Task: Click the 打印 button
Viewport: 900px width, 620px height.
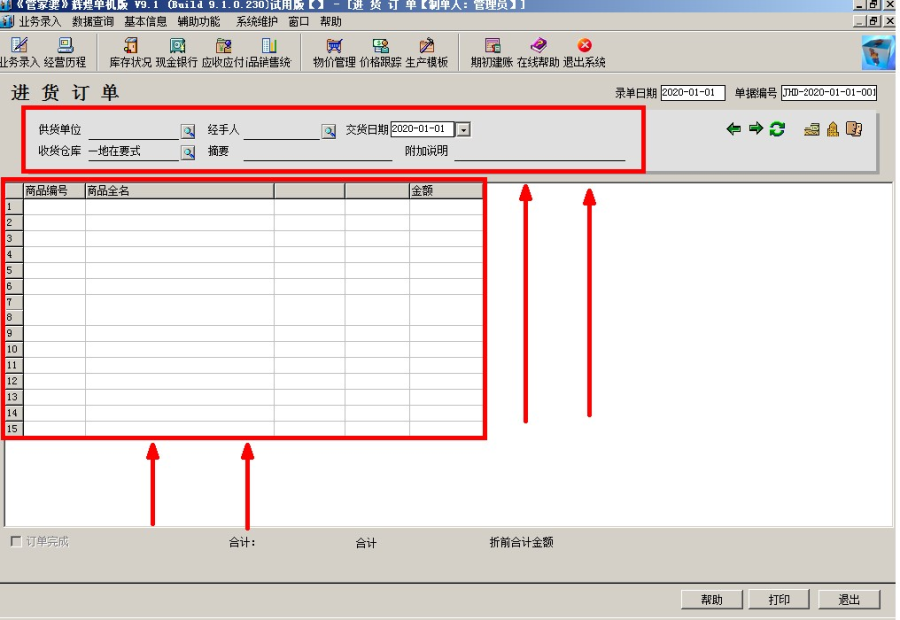Action: pos(779,600)
